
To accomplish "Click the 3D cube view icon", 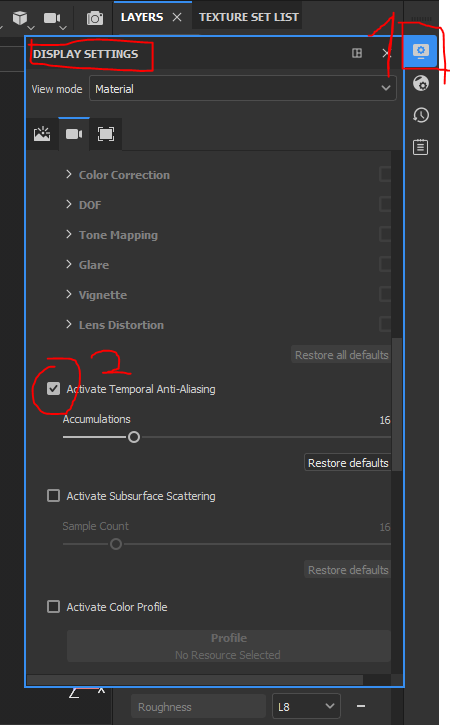I will point(20,18).
